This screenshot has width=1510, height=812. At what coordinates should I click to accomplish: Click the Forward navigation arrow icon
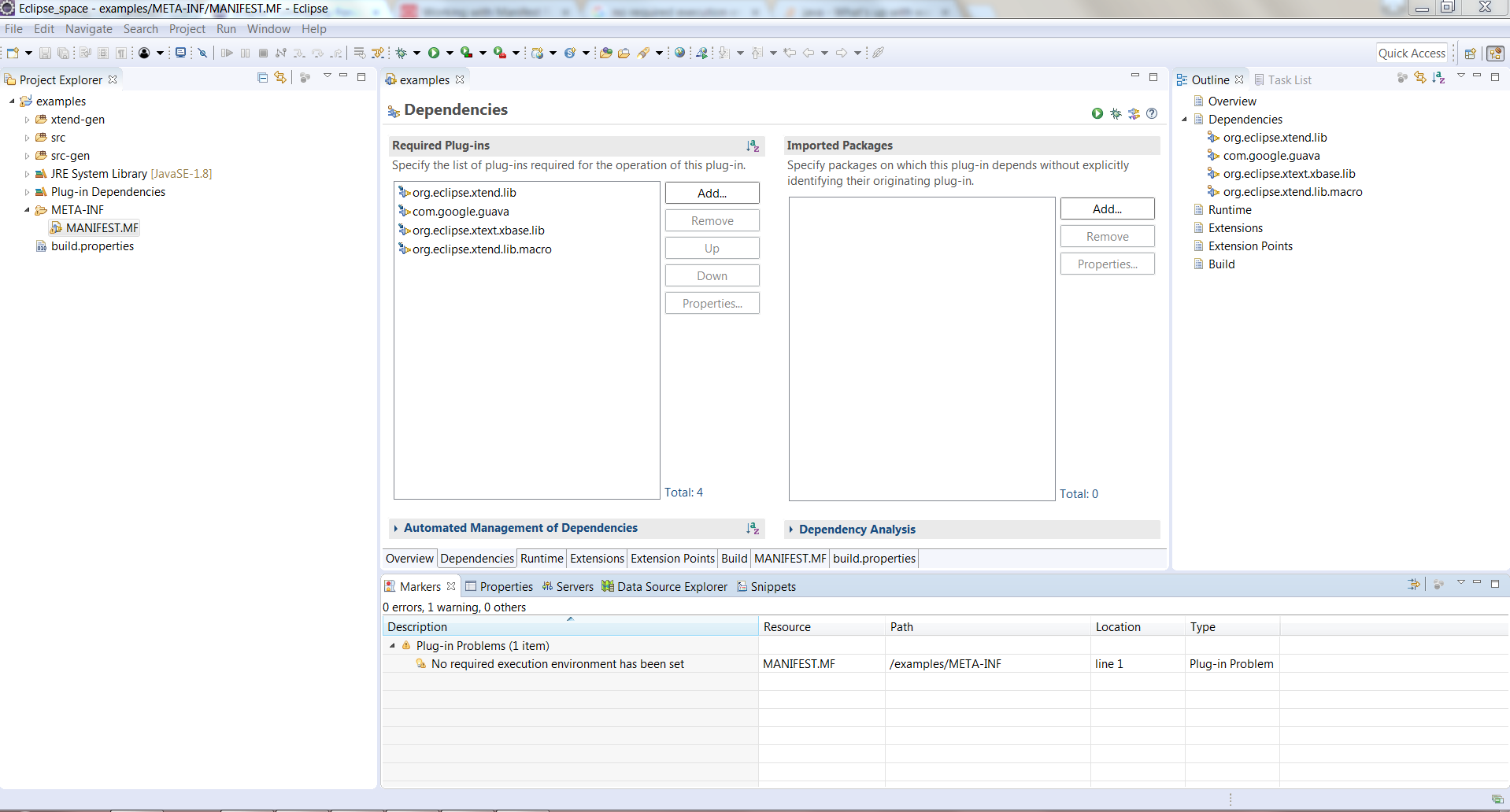tap(842, 53)
